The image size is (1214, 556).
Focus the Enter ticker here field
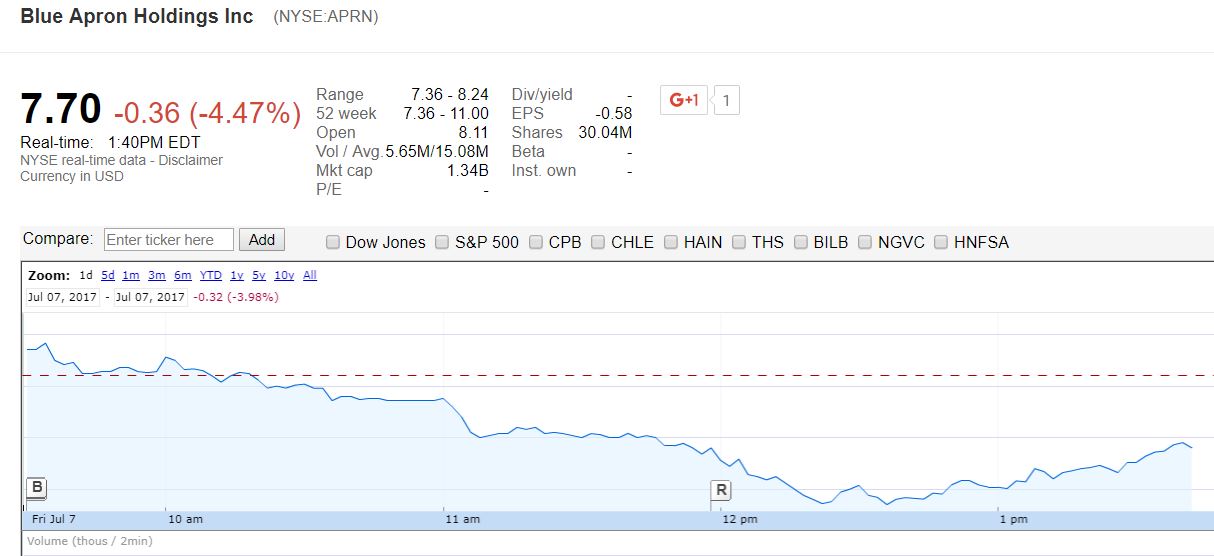168,240
